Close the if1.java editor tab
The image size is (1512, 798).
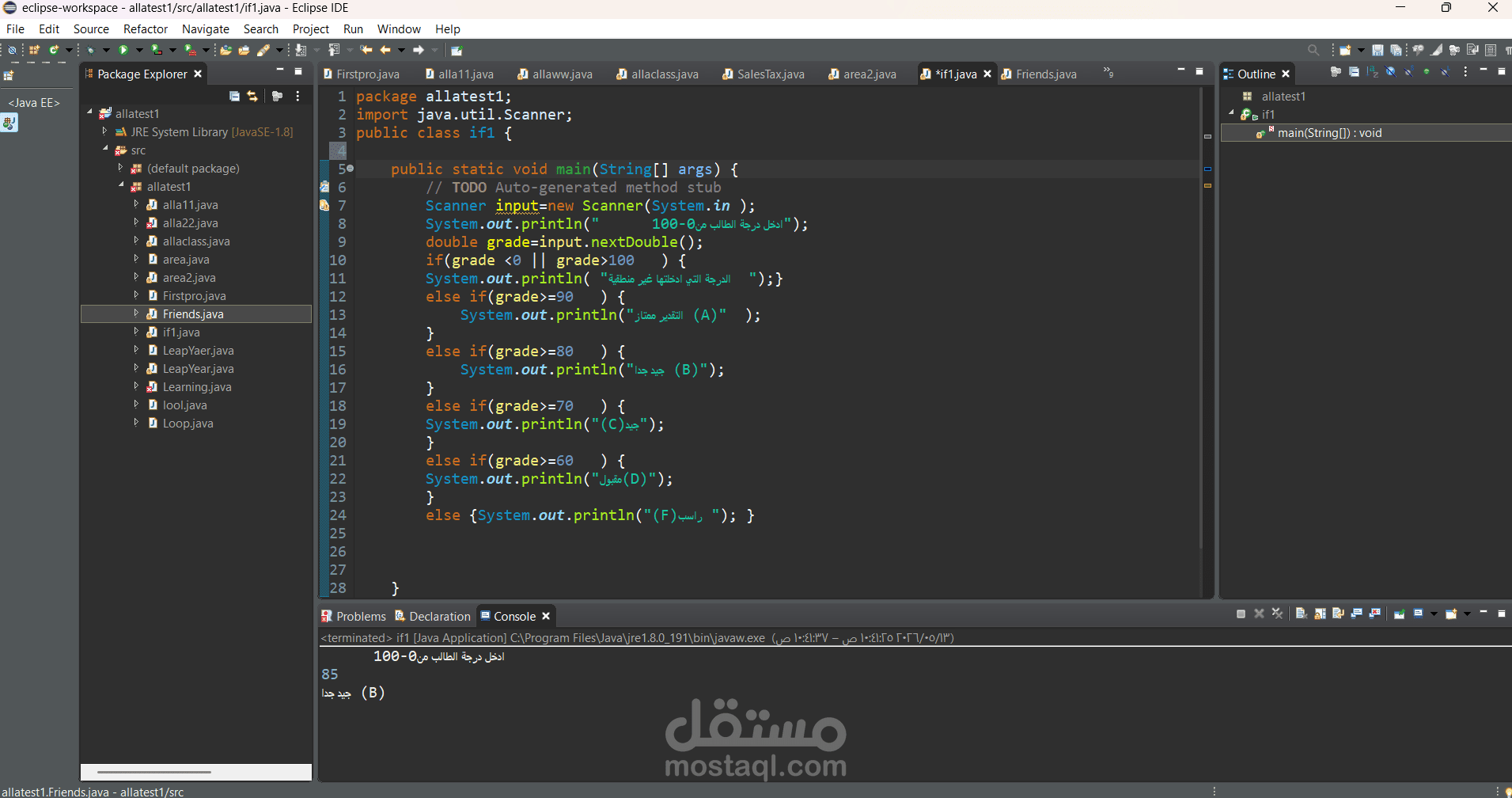[987, 74]
